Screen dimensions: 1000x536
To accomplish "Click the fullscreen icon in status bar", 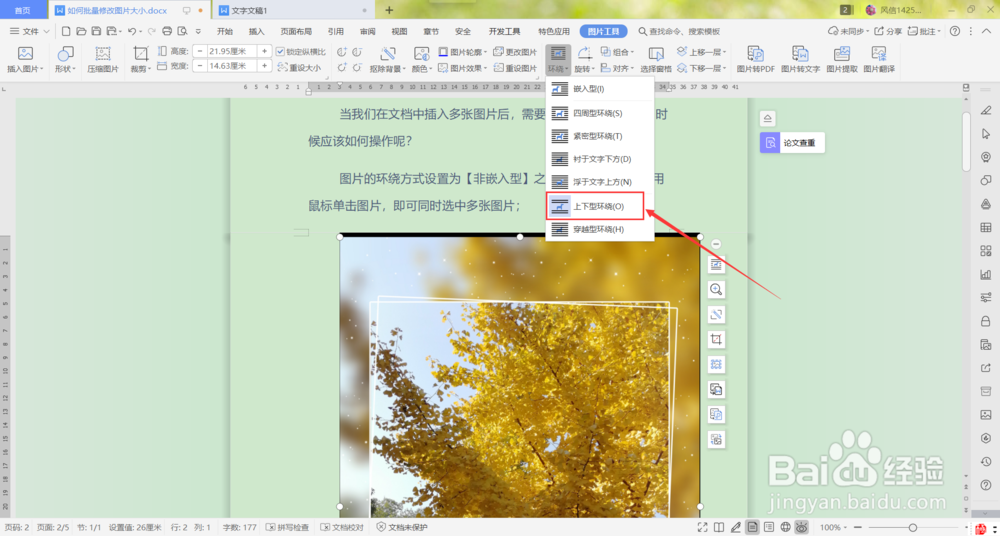I will pos(703,527).
